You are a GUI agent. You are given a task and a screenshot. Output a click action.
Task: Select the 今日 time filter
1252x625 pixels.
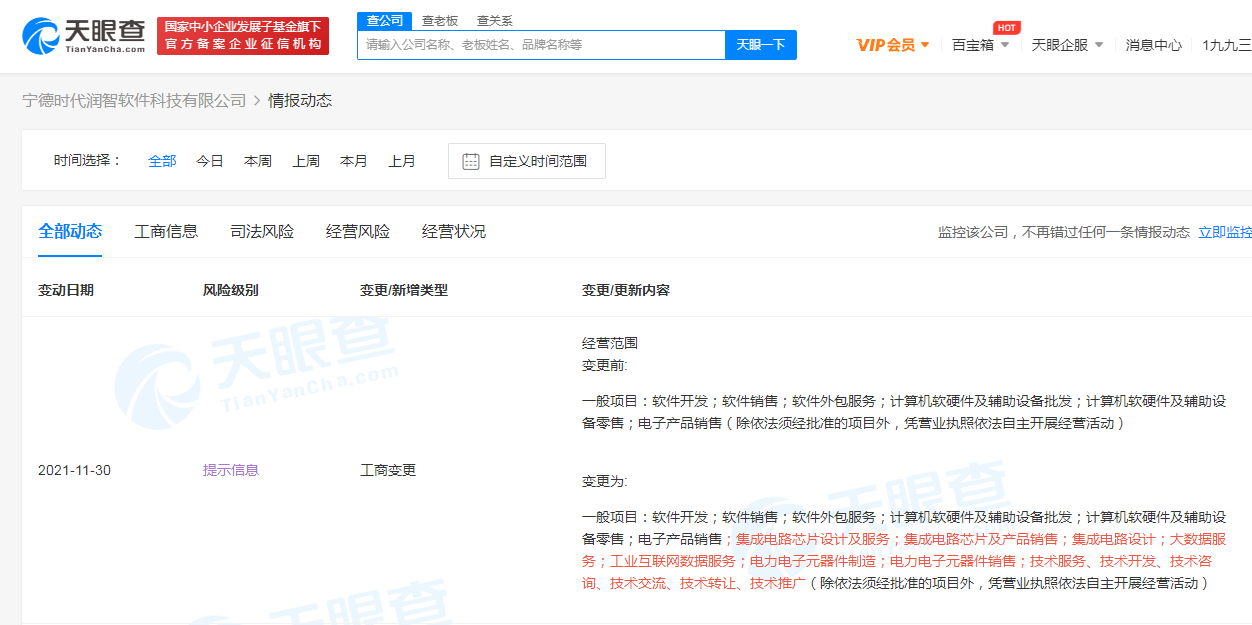210,161
